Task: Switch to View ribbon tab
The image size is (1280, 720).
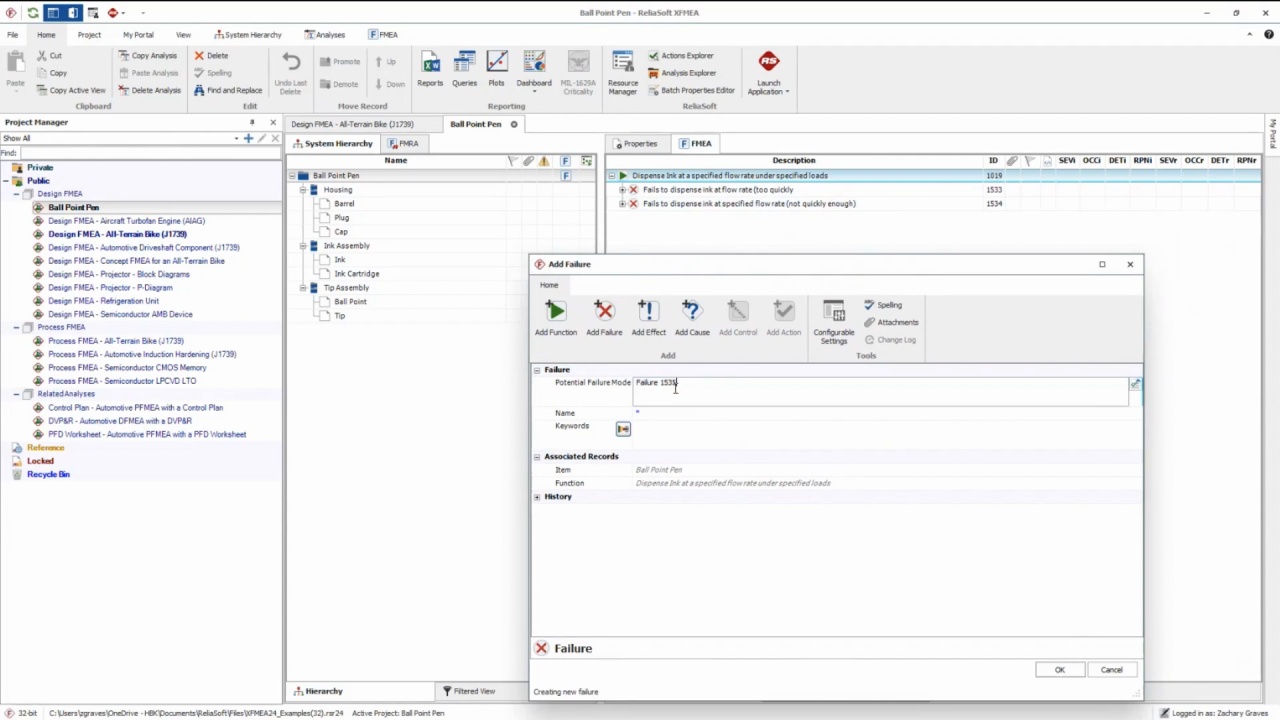Action: click(183, 35)
